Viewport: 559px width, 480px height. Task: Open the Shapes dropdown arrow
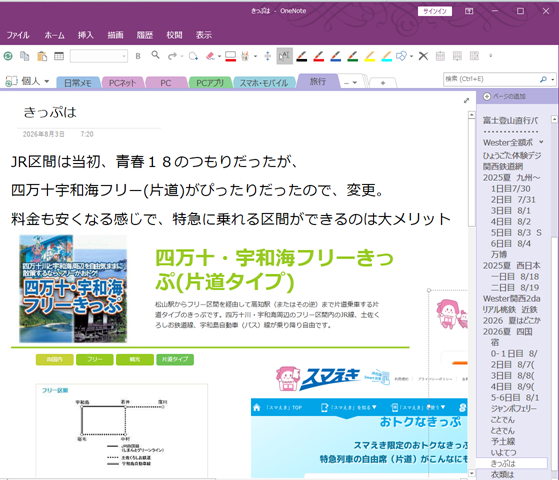click(411, 56)
